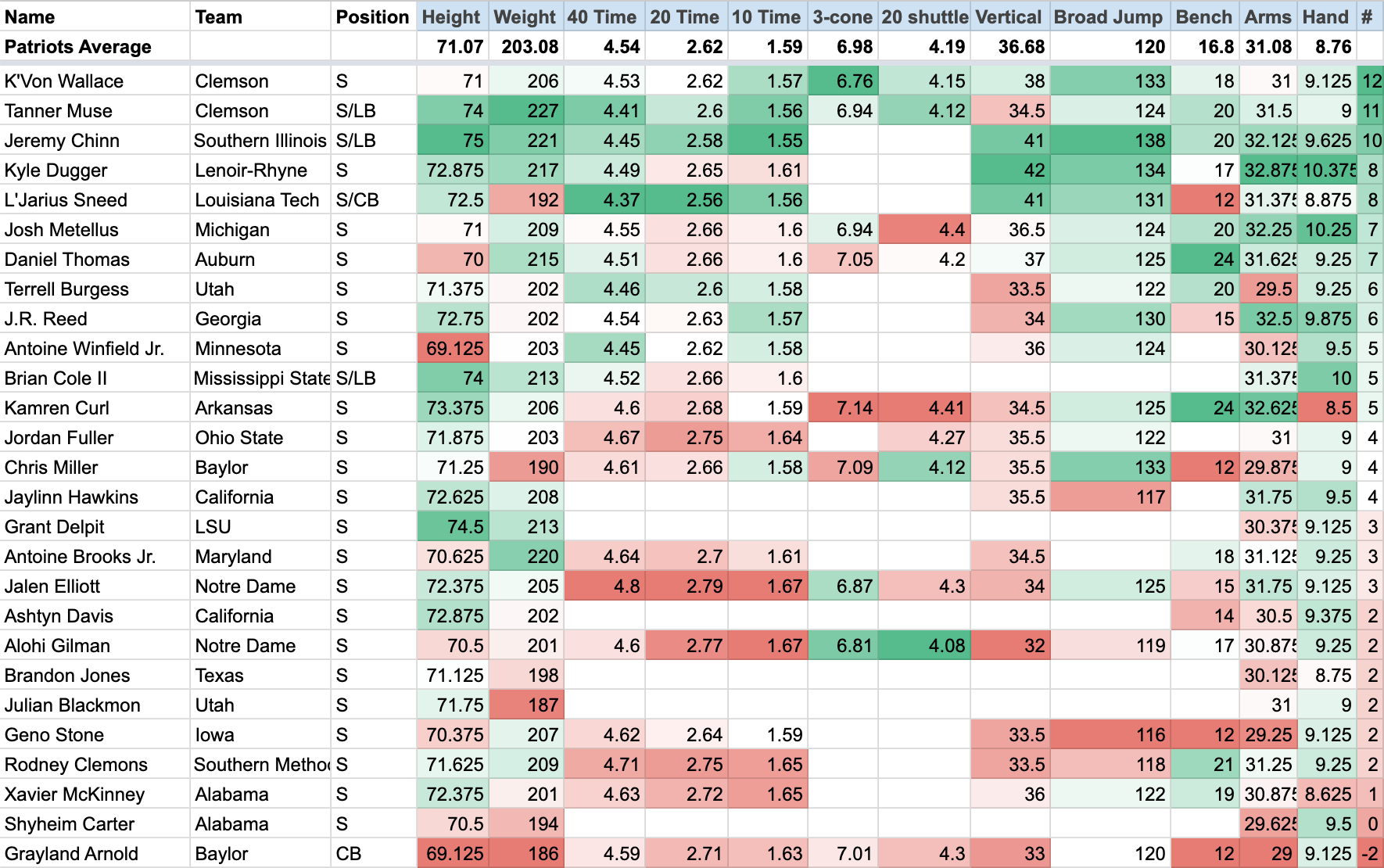The height and width of the screenshot is (868, 1384).
Task: Click the Broad Jump column header
Action: click(1108, 17)
